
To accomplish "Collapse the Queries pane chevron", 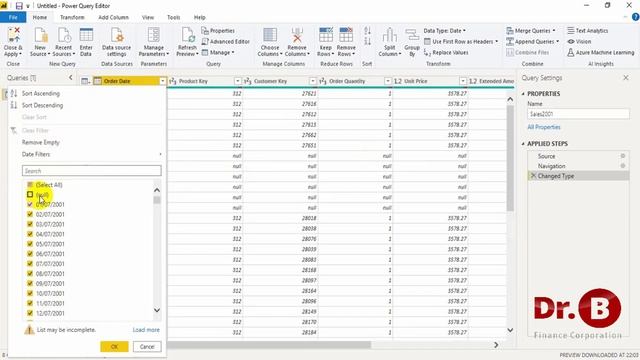I will click(x=71, y=78).
